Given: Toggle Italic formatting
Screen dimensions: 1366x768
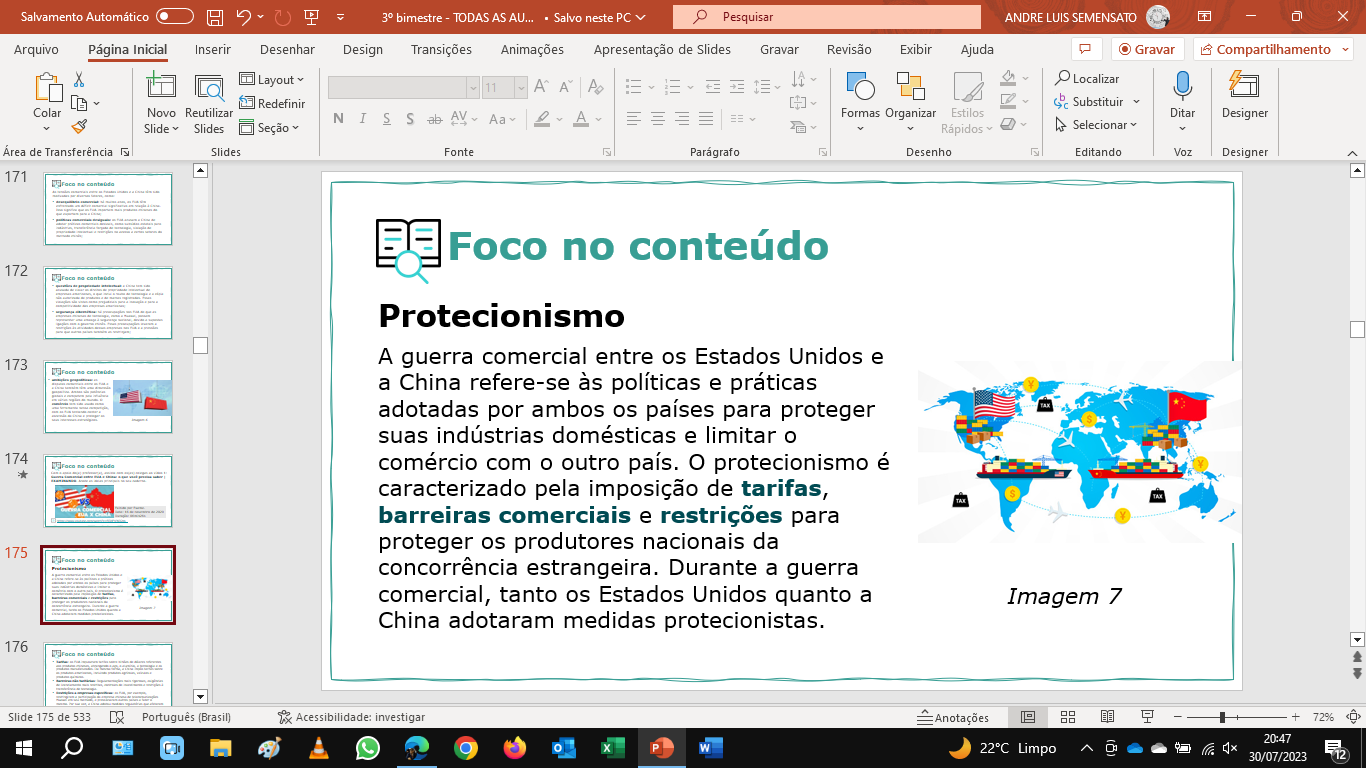Looking at the screenshot, I should [x=364, y=119].
